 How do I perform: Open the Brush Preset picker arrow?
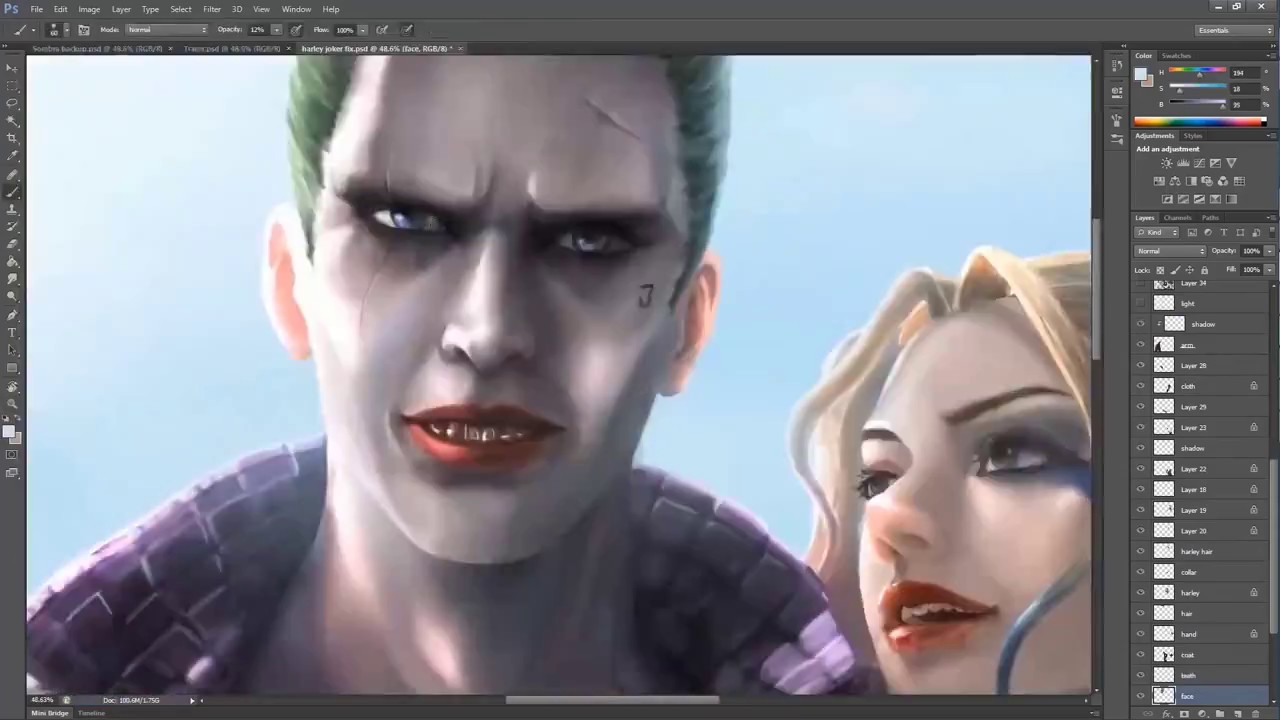coord(66,30)
